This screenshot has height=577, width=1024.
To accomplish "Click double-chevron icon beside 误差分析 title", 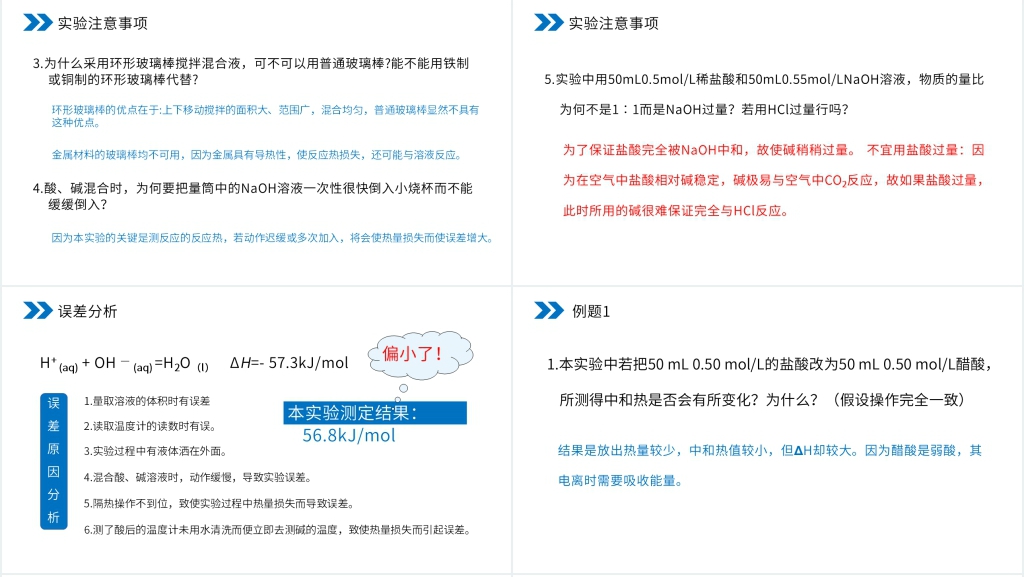I will (x=38, y=311).
